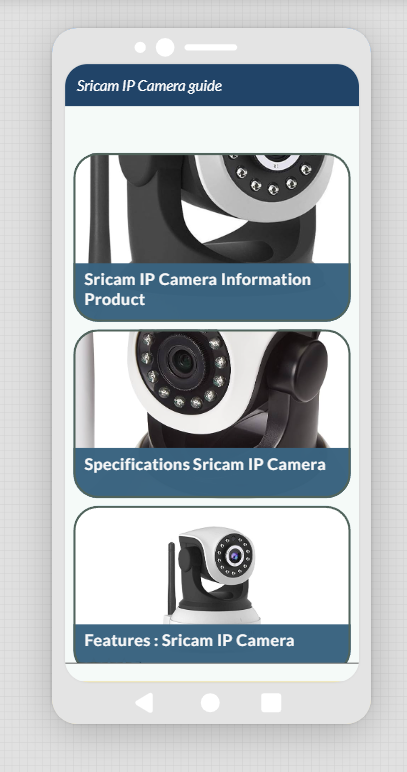Viewport: 407px width, 772px height.
Task: Click blank area below the title bar
Action: pyautogui.click(x=212, y=129)
